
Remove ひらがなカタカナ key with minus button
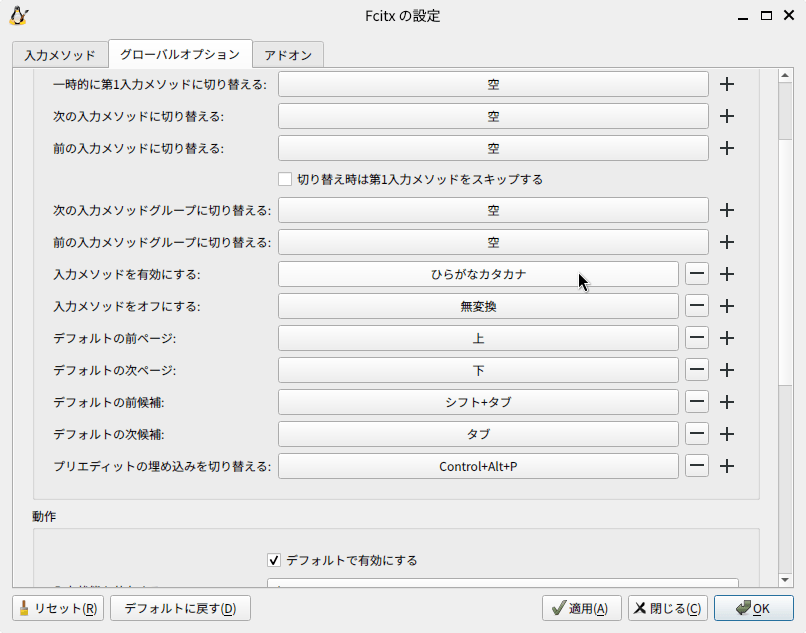pos(697,274)
